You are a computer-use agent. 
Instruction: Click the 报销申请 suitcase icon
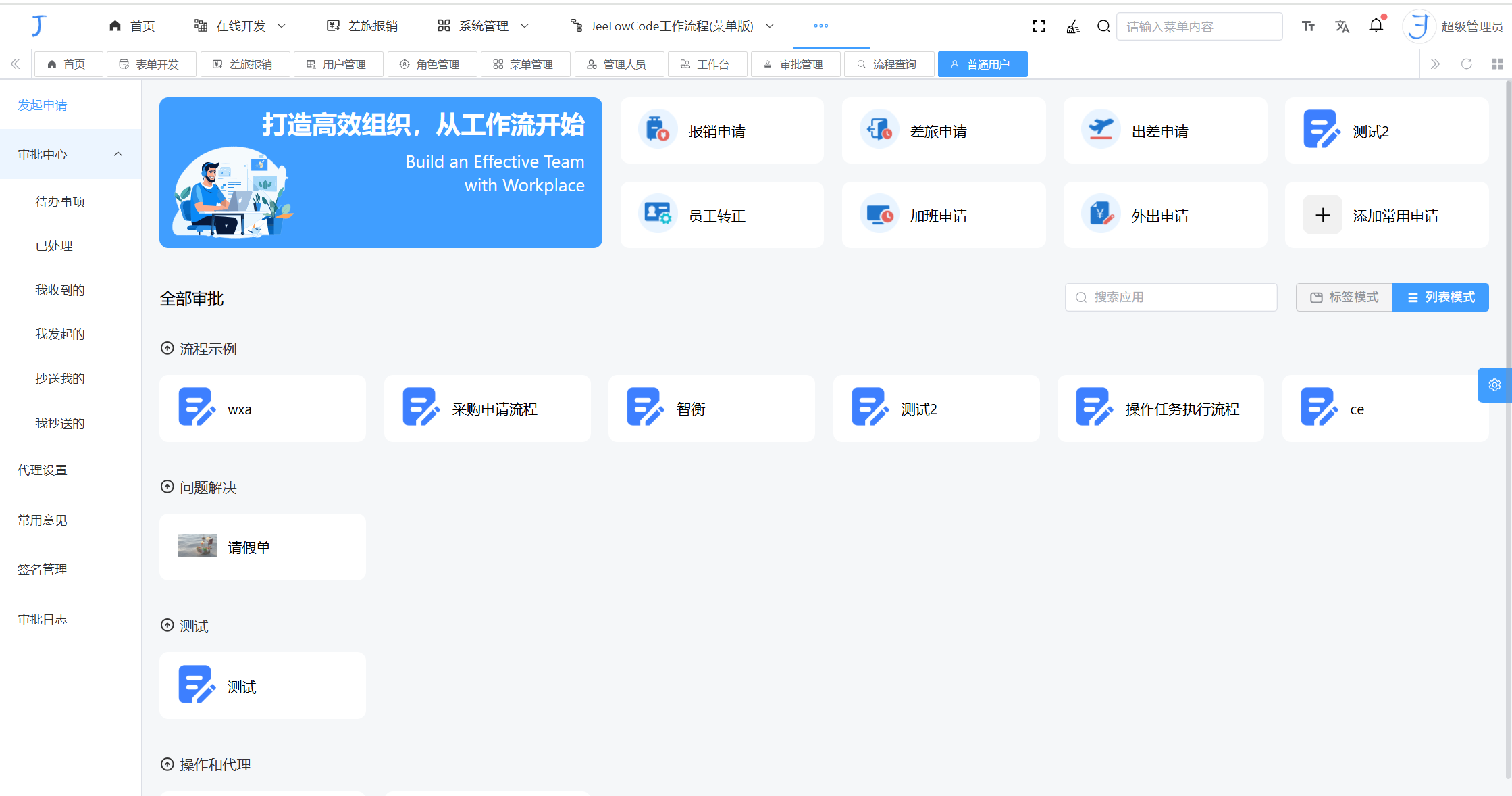pos(658,130)
